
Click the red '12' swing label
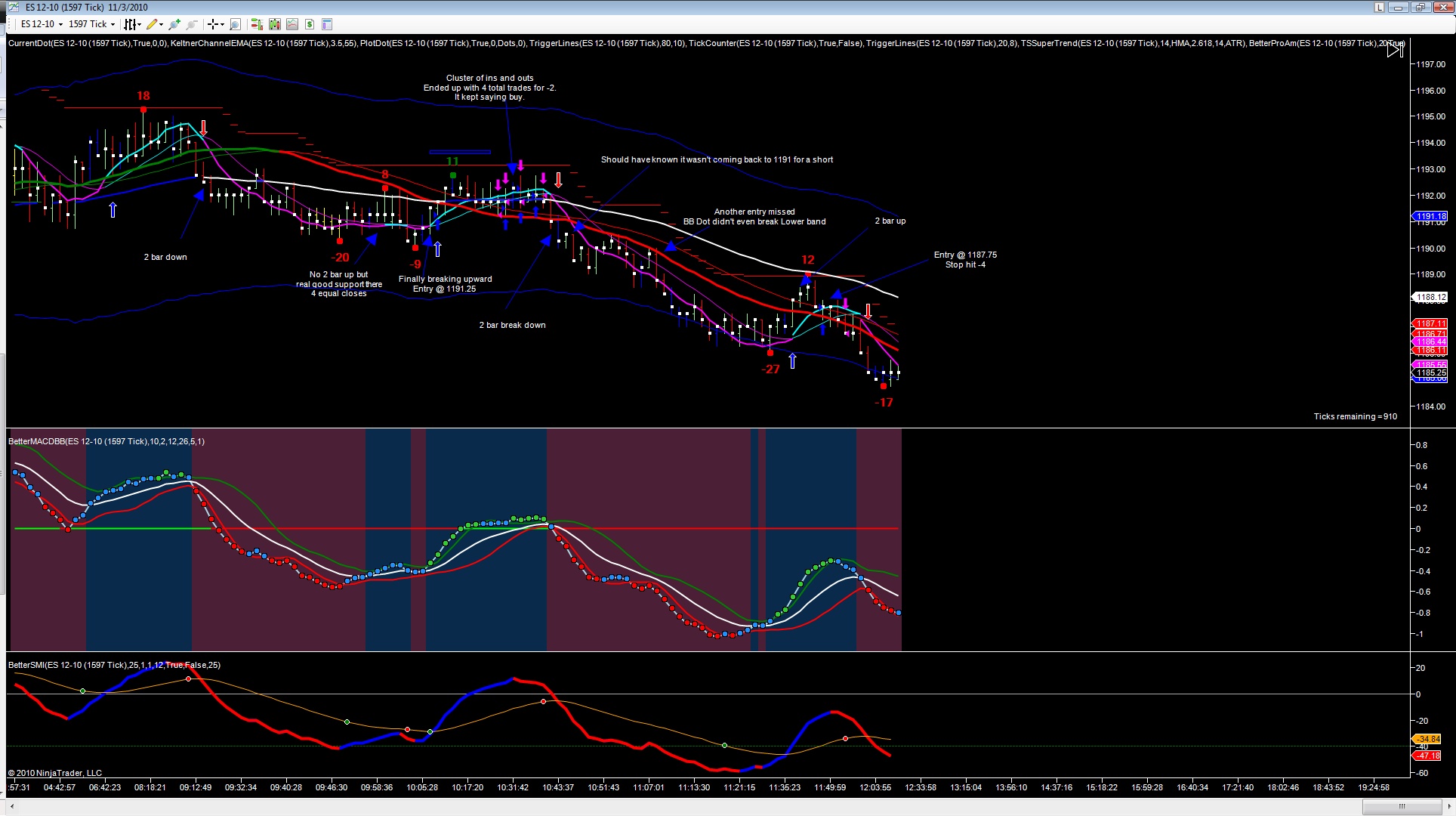(x=808, y=260)
